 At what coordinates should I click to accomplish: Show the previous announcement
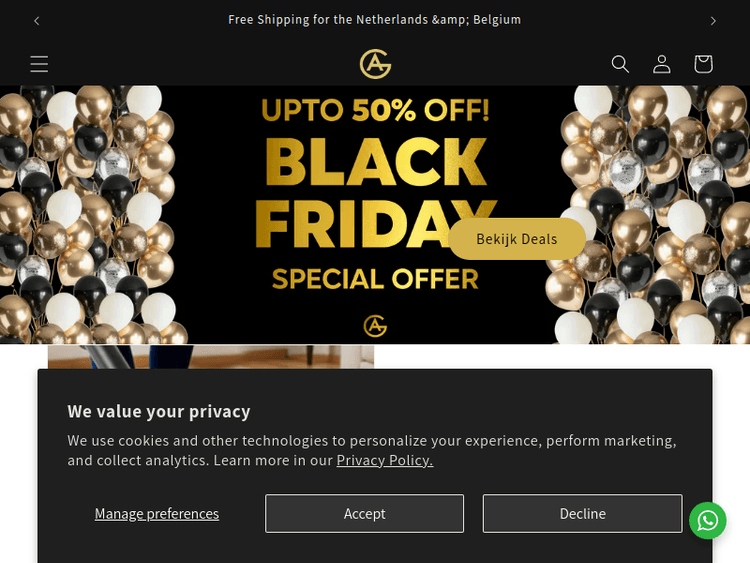(37, 21)
